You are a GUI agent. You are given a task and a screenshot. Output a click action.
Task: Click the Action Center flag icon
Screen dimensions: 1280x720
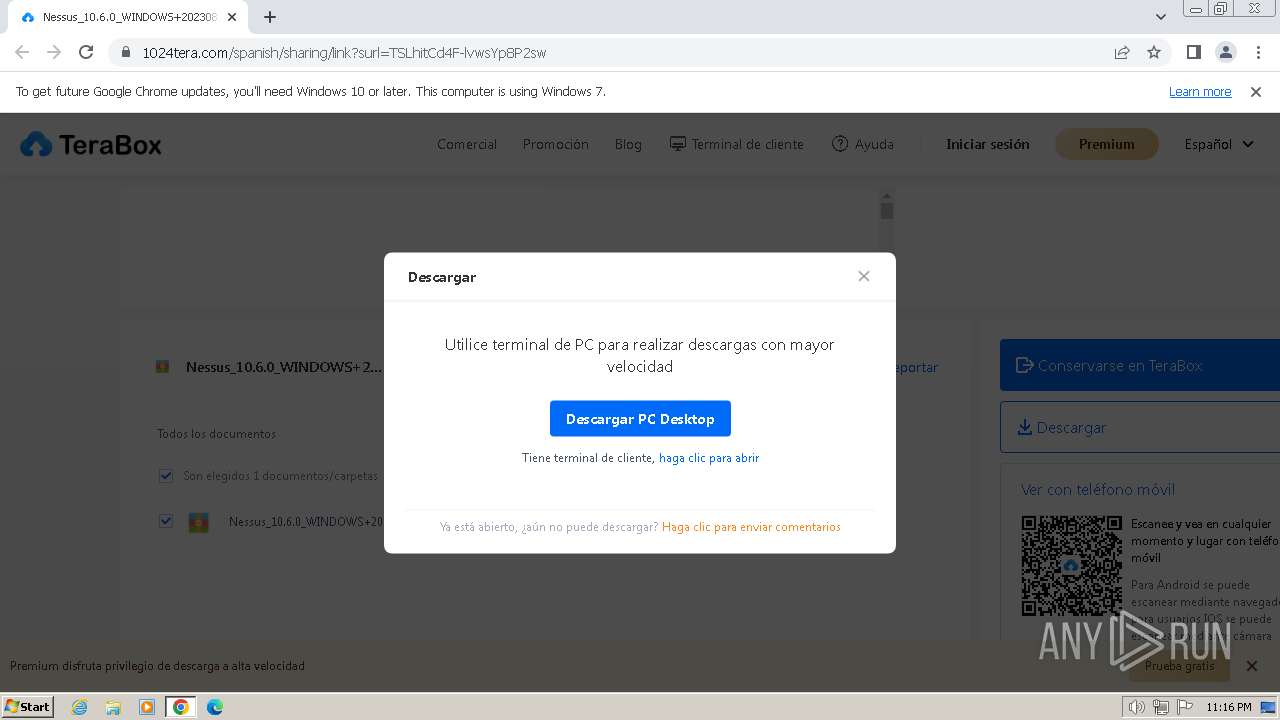[1185, 707]
